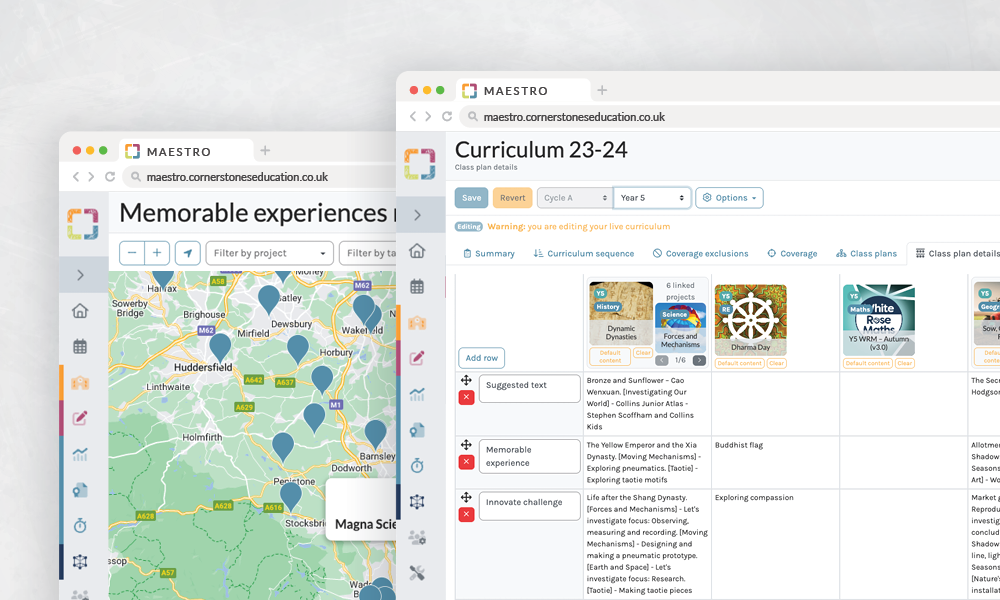Image resolution: width=1000 pixels, height=600 pixels.
Task: Open the Year 5 dropdown
Action: [x=652, y=198]
